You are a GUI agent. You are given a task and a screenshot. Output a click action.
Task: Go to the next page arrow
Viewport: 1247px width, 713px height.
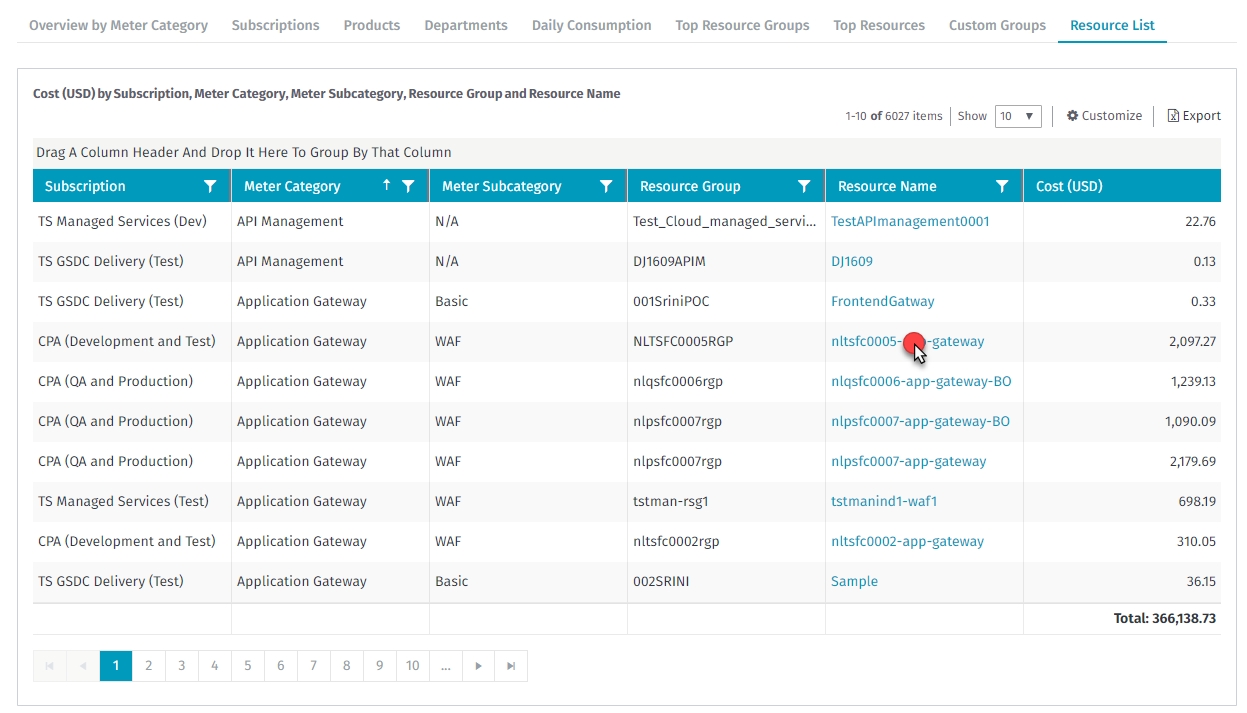[479, 666]
